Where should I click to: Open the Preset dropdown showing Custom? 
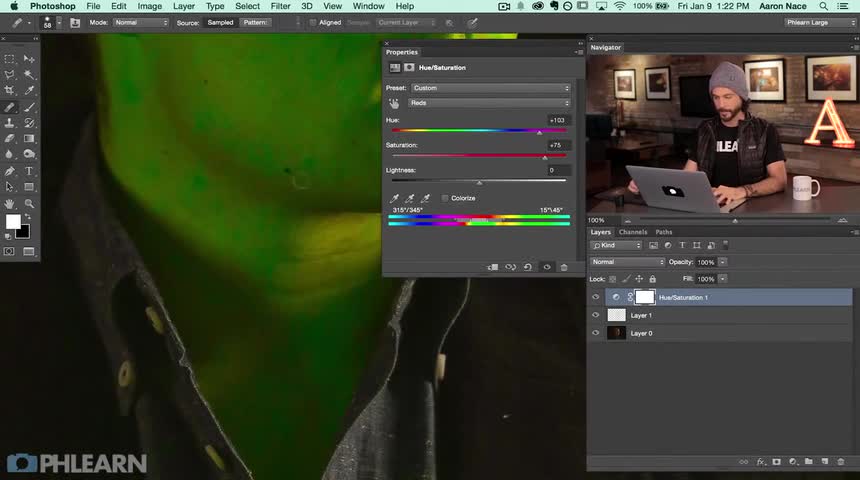(x=491, y=88)
